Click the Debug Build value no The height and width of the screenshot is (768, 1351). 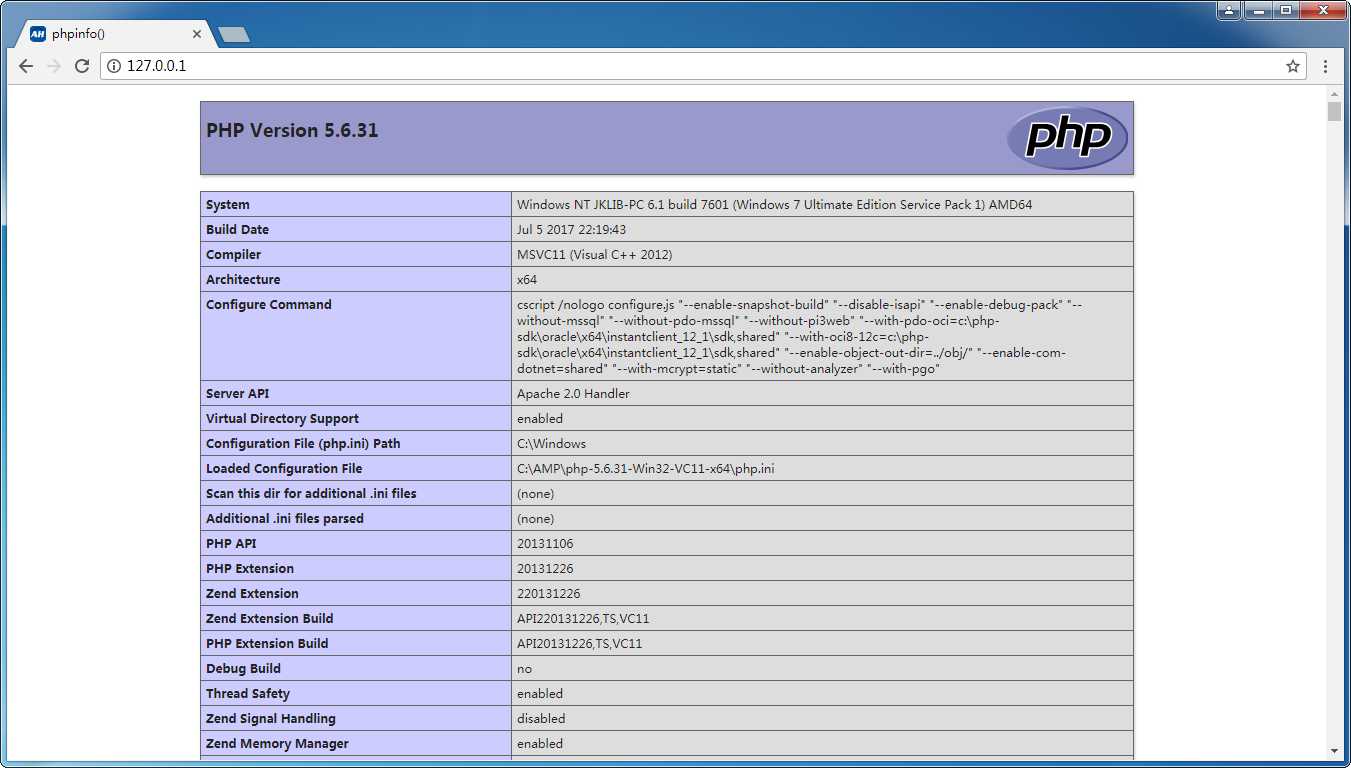524,669
